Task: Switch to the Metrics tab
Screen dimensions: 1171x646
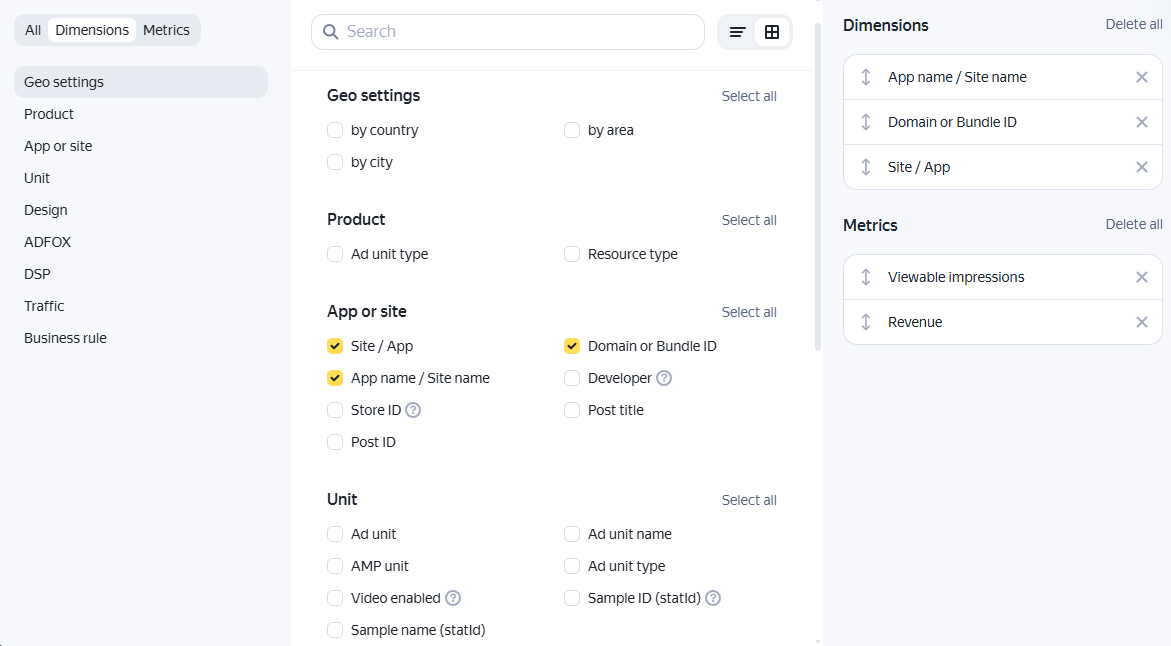Action: 166,30
